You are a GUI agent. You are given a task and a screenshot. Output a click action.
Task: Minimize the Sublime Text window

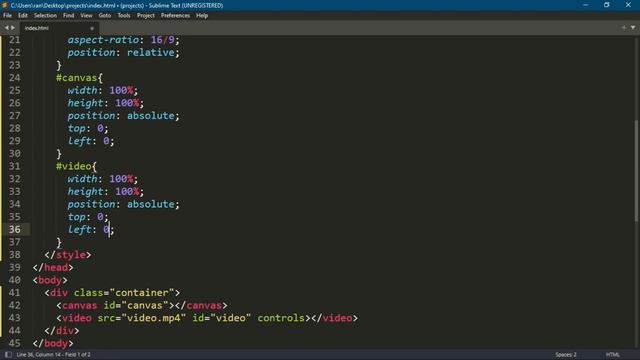click(586, 5)
